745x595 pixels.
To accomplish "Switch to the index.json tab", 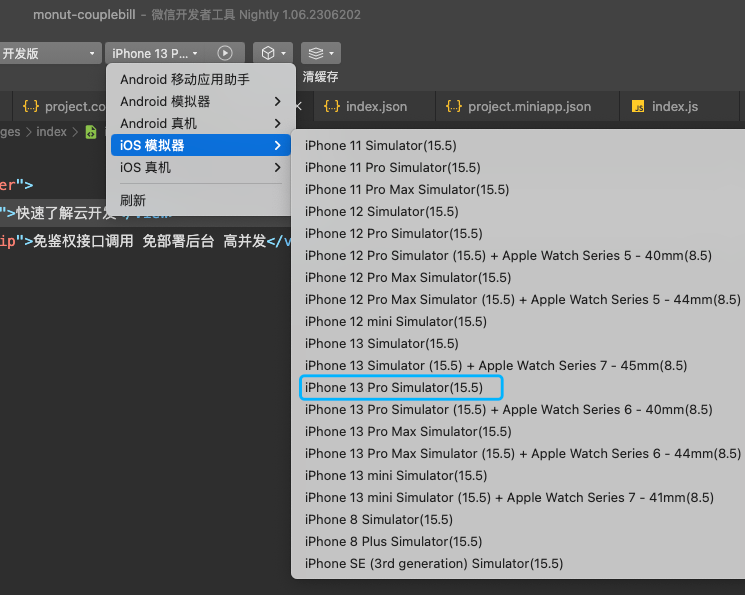I will pyautogui.click(x=374, y=106).
